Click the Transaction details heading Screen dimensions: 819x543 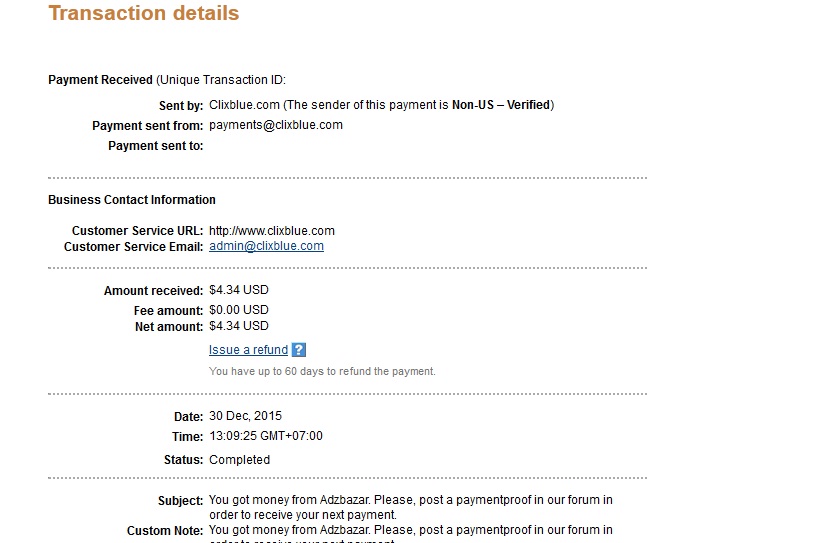point(144,14)
